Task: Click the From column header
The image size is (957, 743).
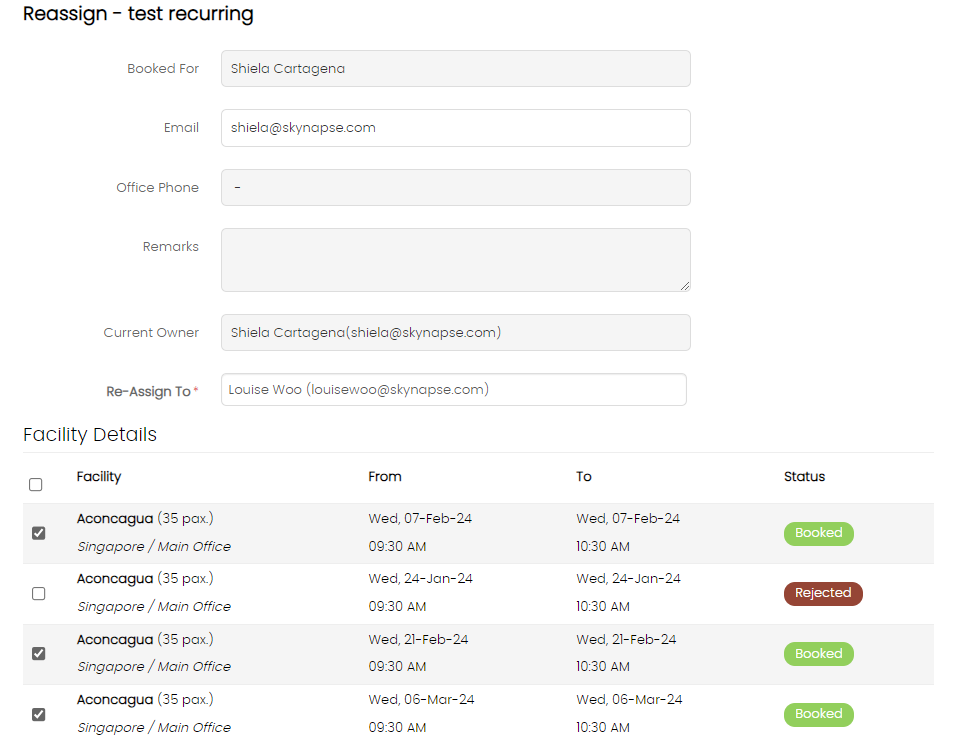Action: pyautogui.click(x=385, y=477)
